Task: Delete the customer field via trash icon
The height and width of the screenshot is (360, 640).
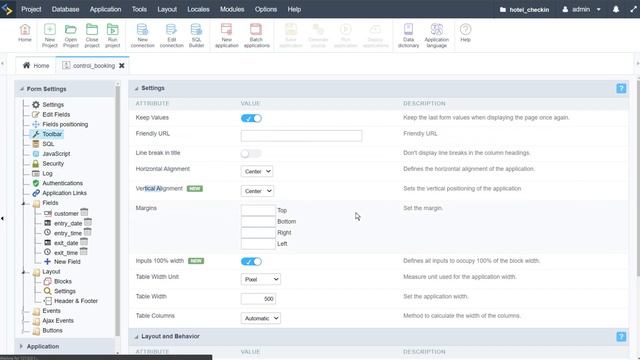Action: pyautogui.click(x=84, y=212)
